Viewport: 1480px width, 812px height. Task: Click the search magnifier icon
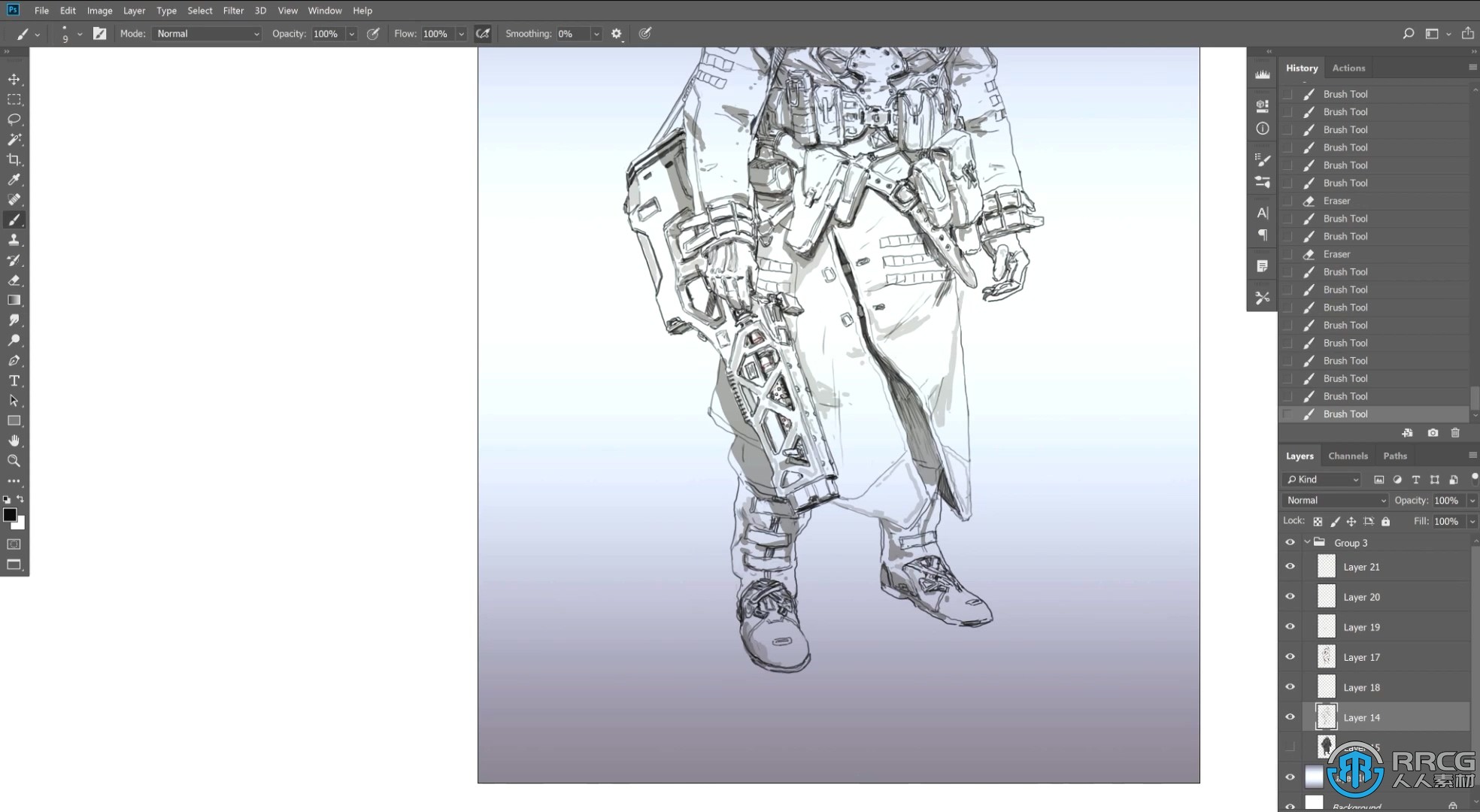[1409, 34]
